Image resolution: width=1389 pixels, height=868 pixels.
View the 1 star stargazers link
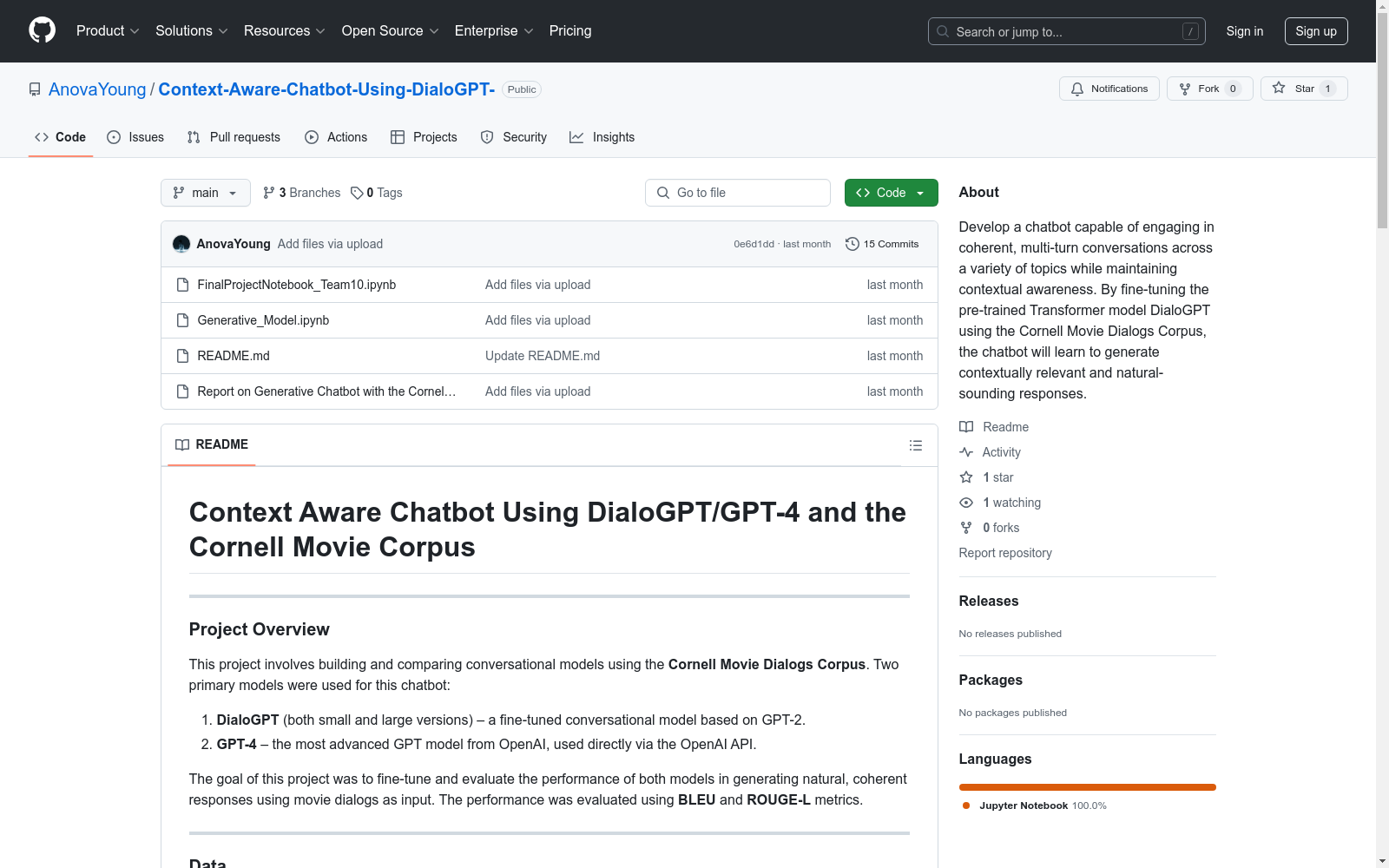click(987, 477)
